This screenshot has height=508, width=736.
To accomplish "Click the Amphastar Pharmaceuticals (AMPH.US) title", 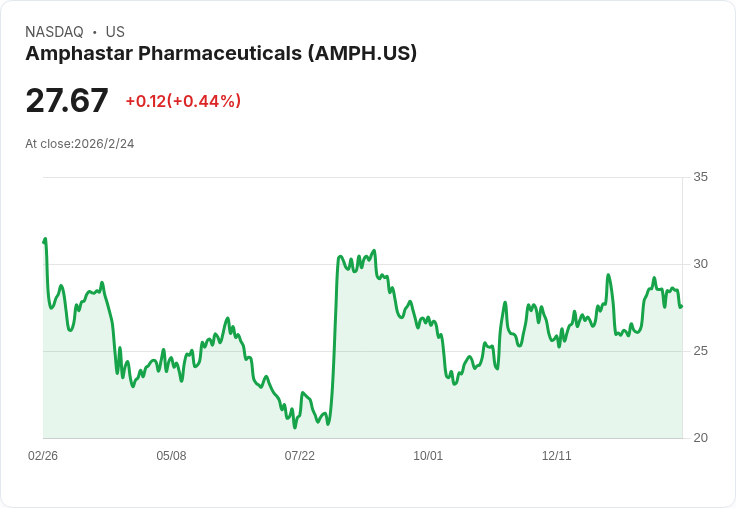I will point(221,54).
